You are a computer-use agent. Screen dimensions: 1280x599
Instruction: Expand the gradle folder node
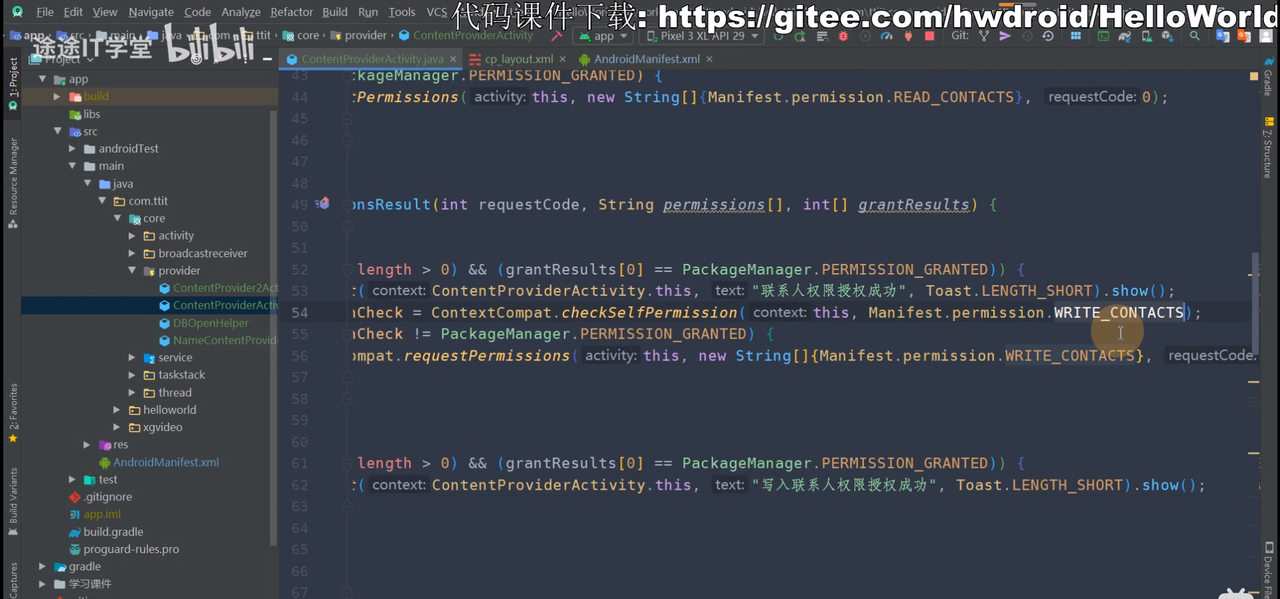tap(42, 566)
